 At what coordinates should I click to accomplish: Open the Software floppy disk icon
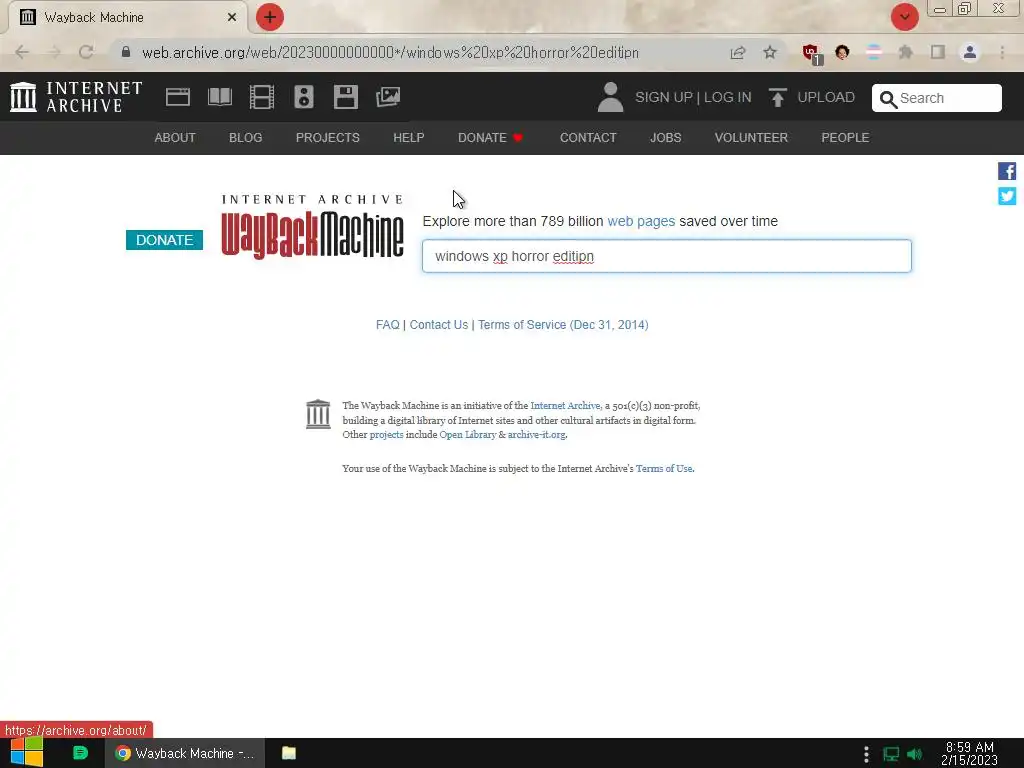click(x=345, y=97)
